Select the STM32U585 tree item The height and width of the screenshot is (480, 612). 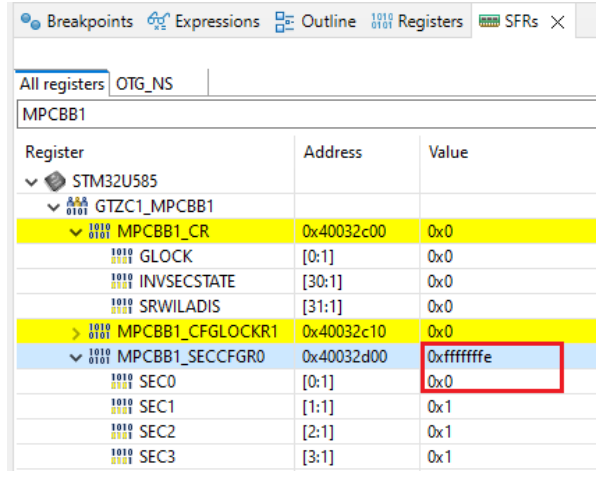click(x=114, y=181)
